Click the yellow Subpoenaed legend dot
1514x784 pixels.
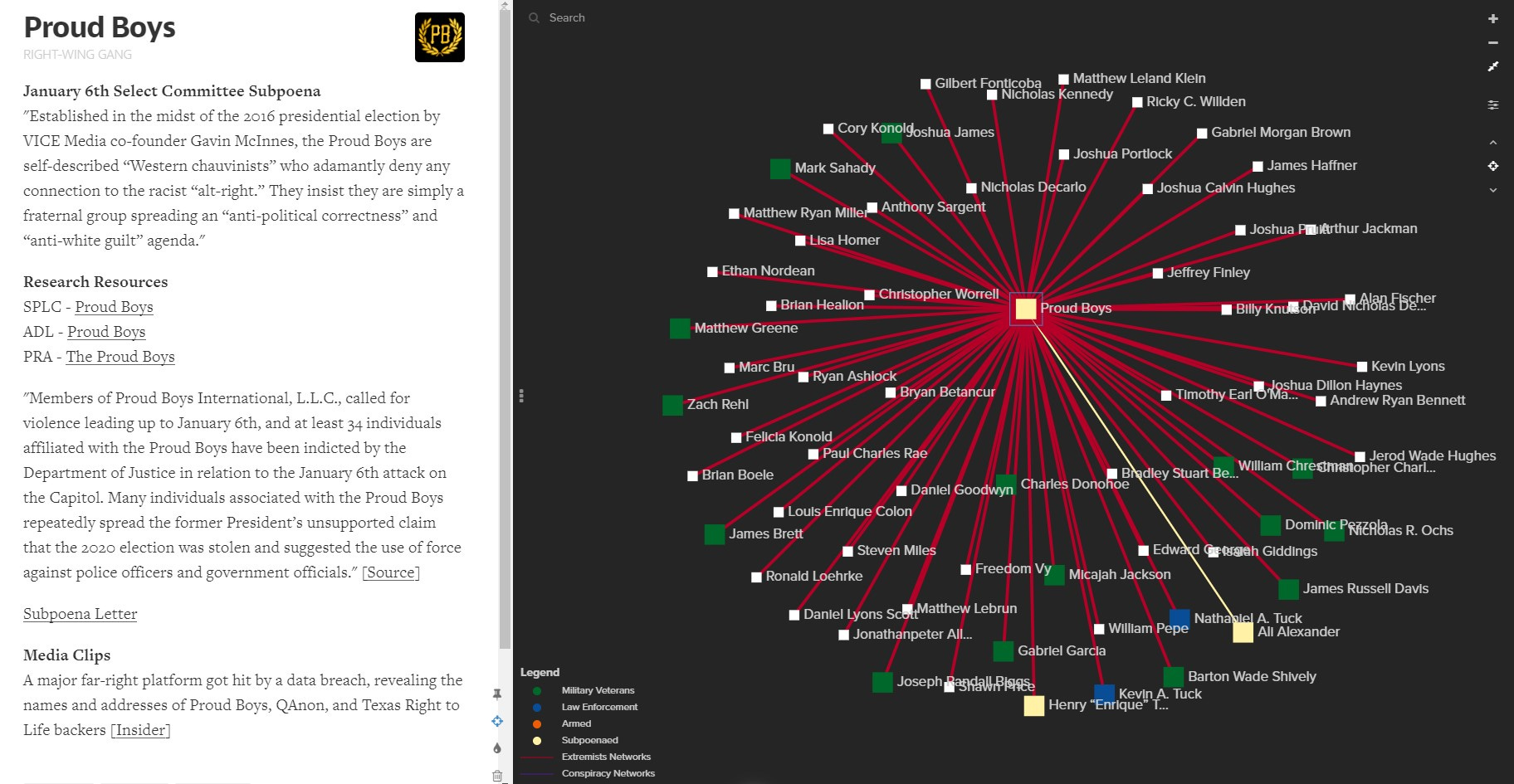pyautogui.click(x=537, y=740)
